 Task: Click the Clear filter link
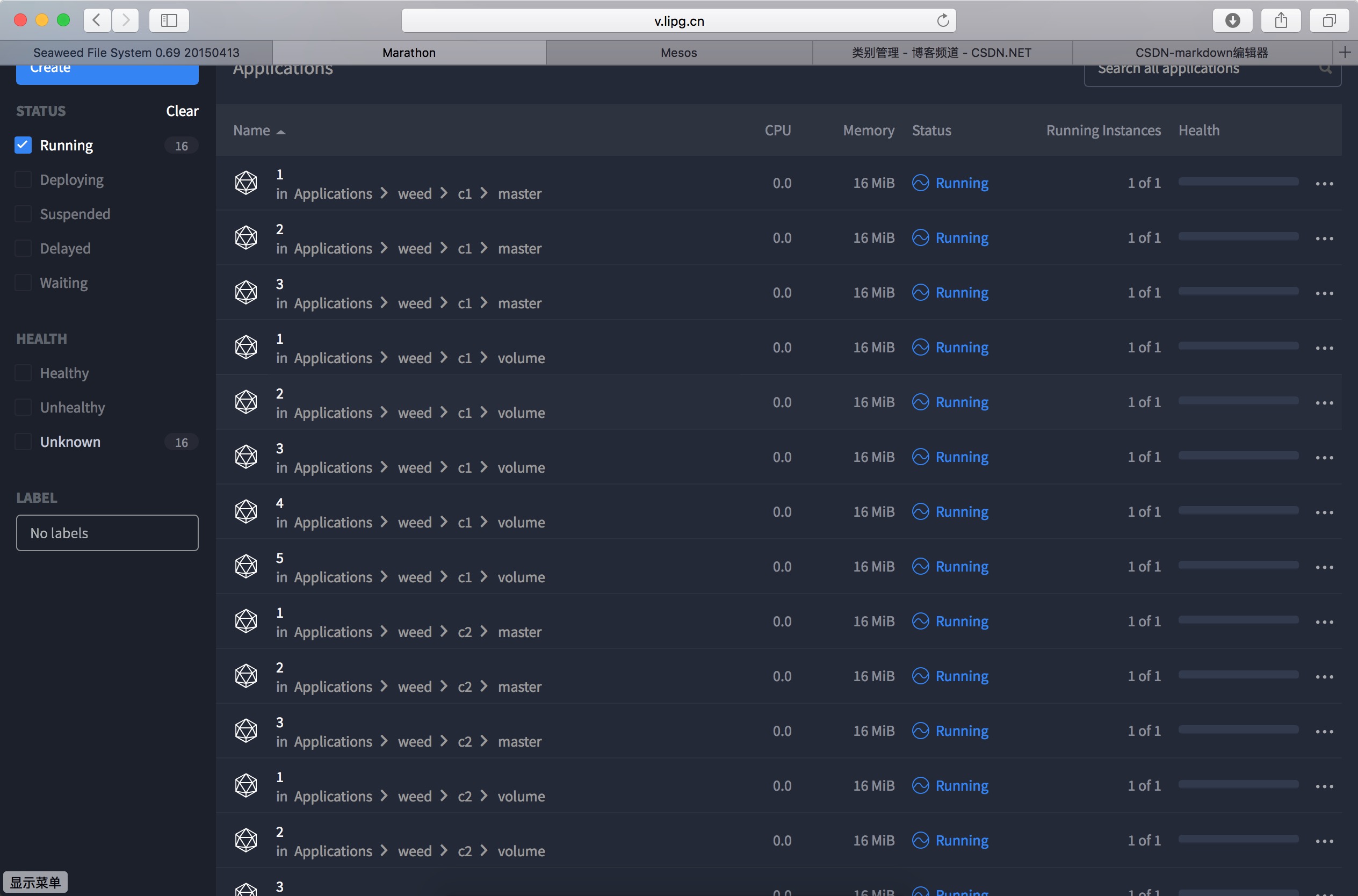[x=182, y=111]
